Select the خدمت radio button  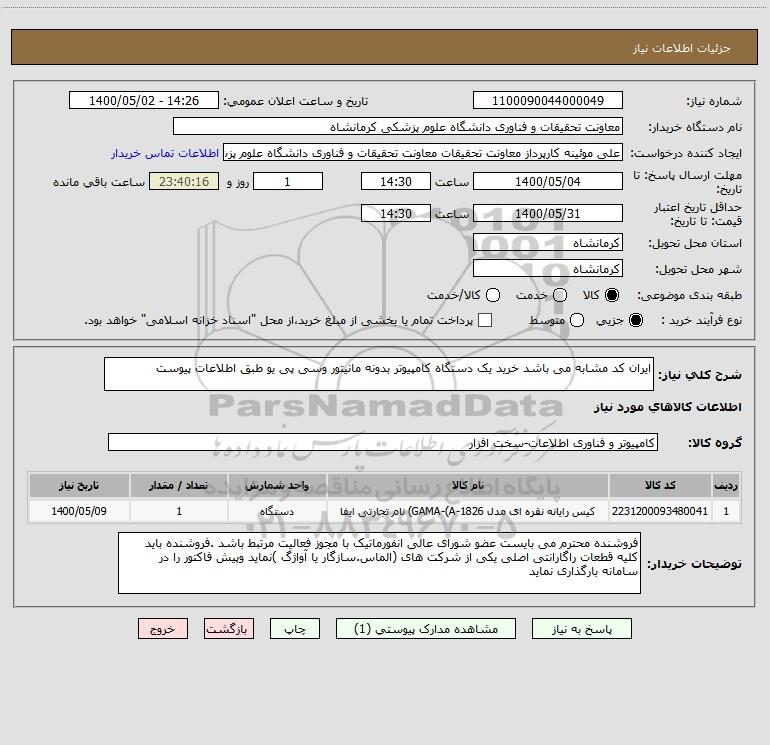[560, 295]
